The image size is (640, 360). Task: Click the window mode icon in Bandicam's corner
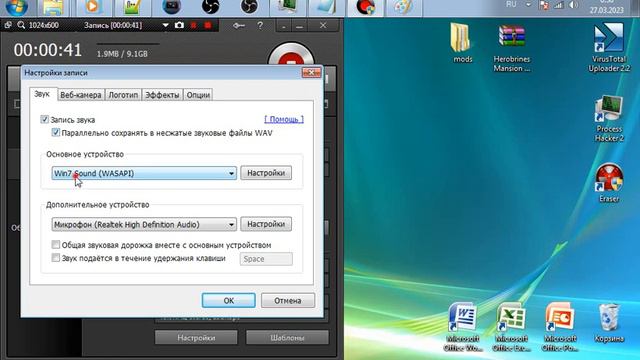click(x=8, y=25)
